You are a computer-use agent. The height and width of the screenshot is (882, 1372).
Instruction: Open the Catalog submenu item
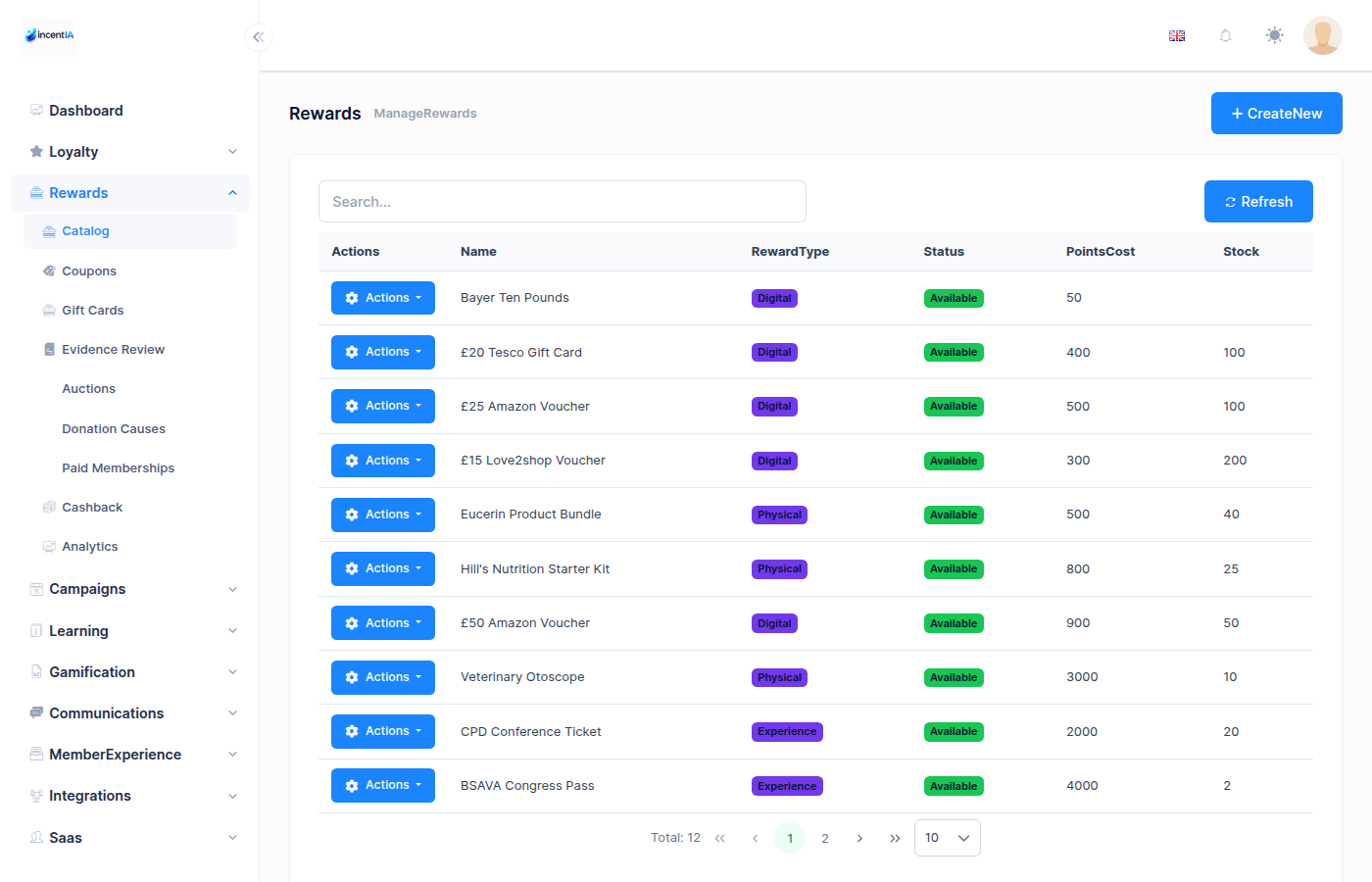pyautogui.click(x=130, y=231)
